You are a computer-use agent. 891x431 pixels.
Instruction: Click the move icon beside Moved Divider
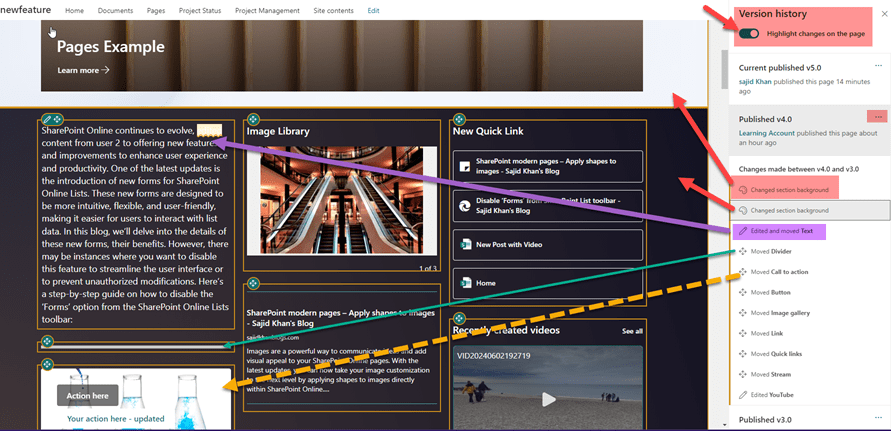point(743,251)
